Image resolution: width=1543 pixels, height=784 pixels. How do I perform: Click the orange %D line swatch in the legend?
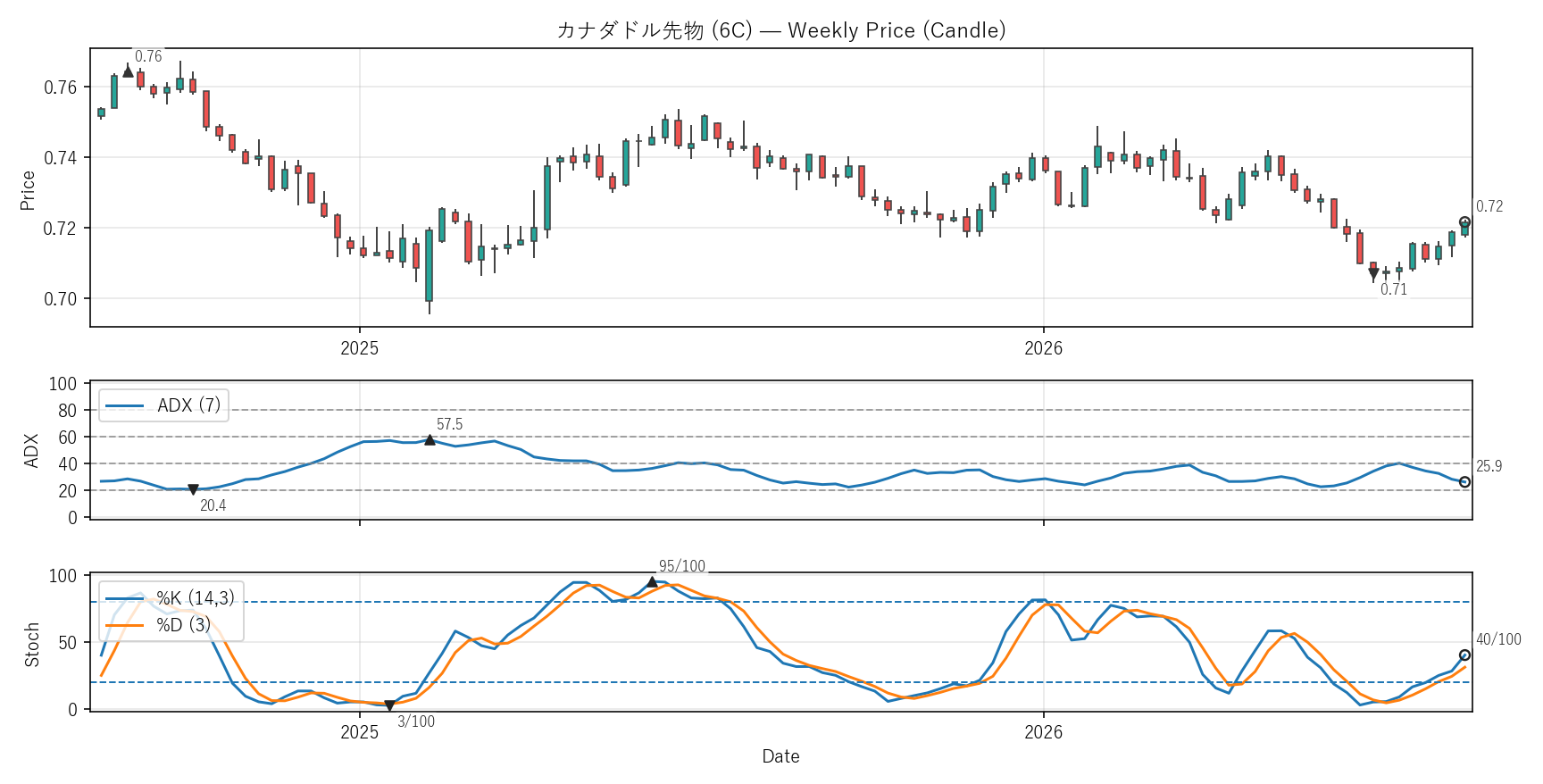point(125,625)
